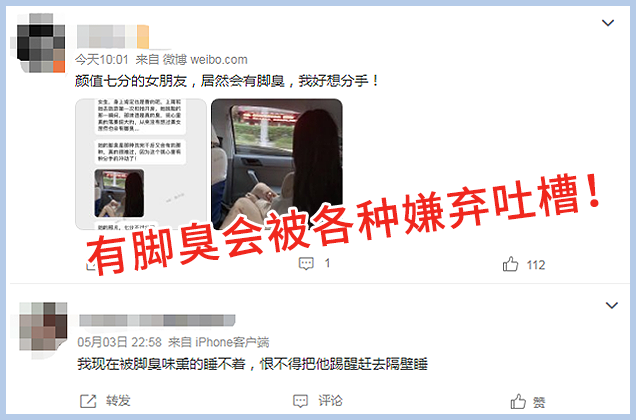
Task: Open the car photo of woman thumbnail
Action: (277, 164)
